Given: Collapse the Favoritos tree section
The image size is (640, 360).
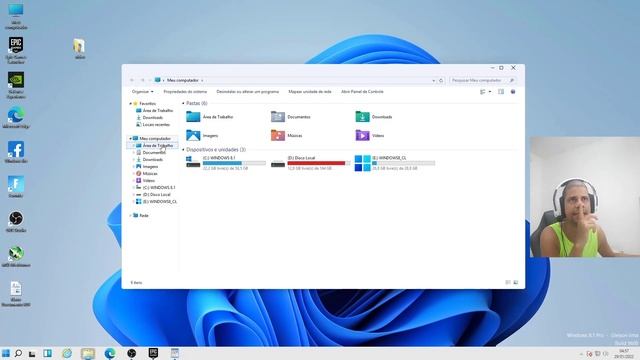Looking at the screenshot, I should 131,104.
